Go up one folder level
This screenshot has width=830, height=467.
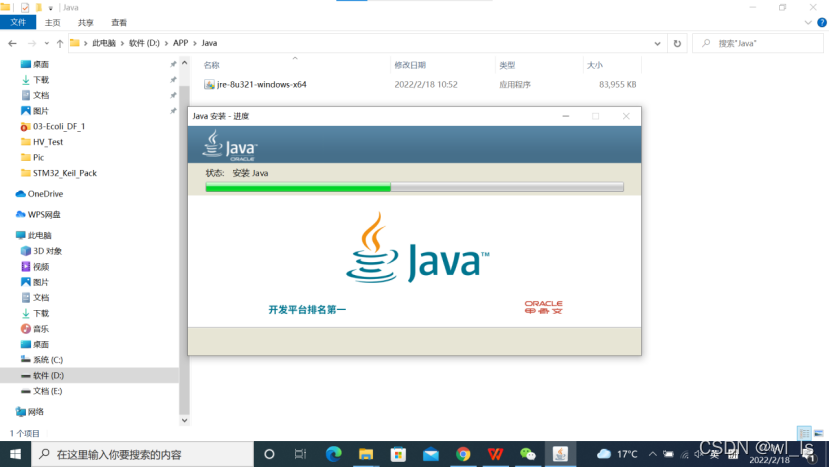(60, 43)
